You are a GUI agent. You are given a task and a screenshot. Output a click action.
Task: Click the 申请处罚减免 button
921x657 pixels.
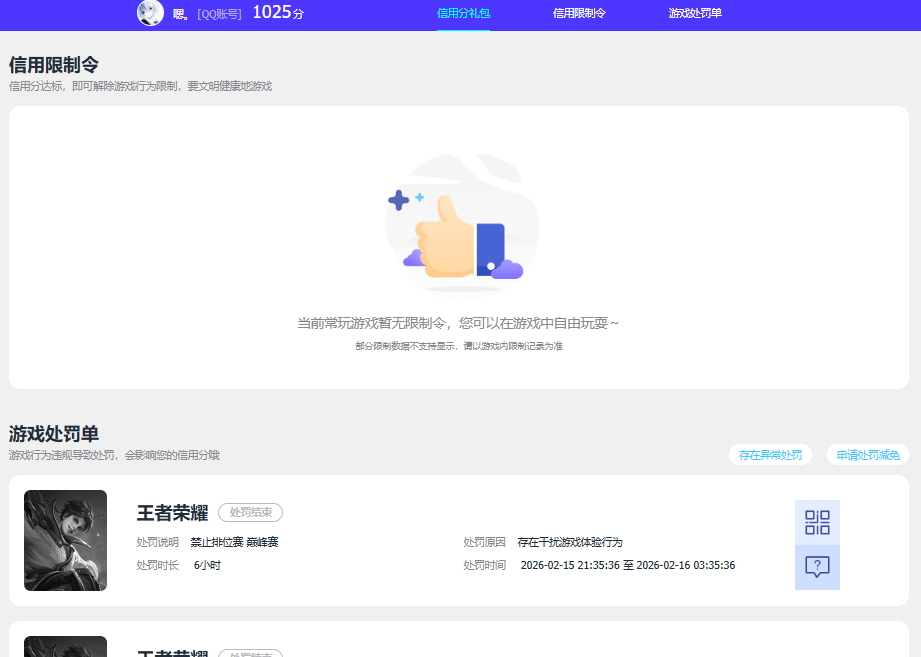(x=868, y=455)
